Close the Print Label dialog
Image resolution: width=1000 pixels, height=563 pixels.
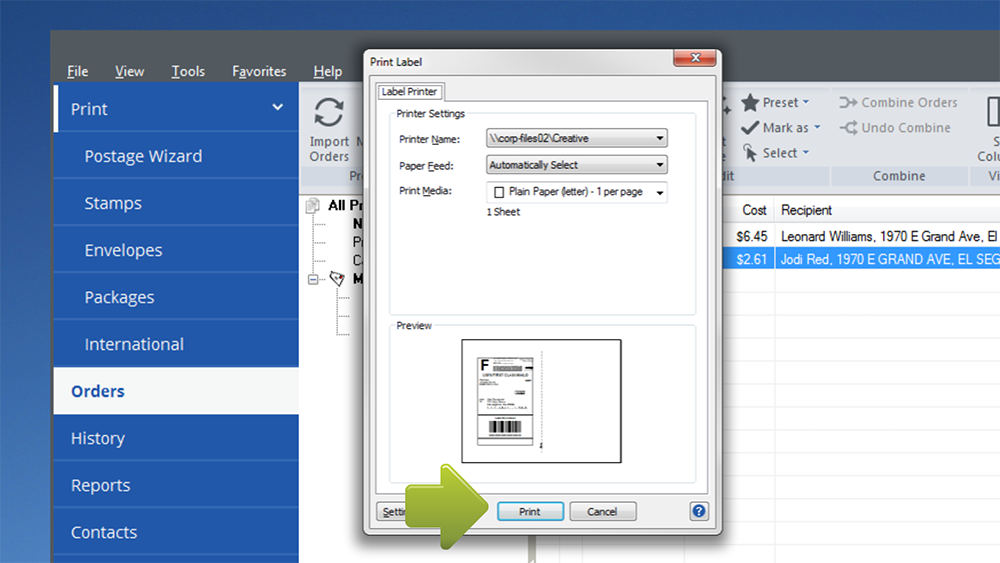pos(695,58)
